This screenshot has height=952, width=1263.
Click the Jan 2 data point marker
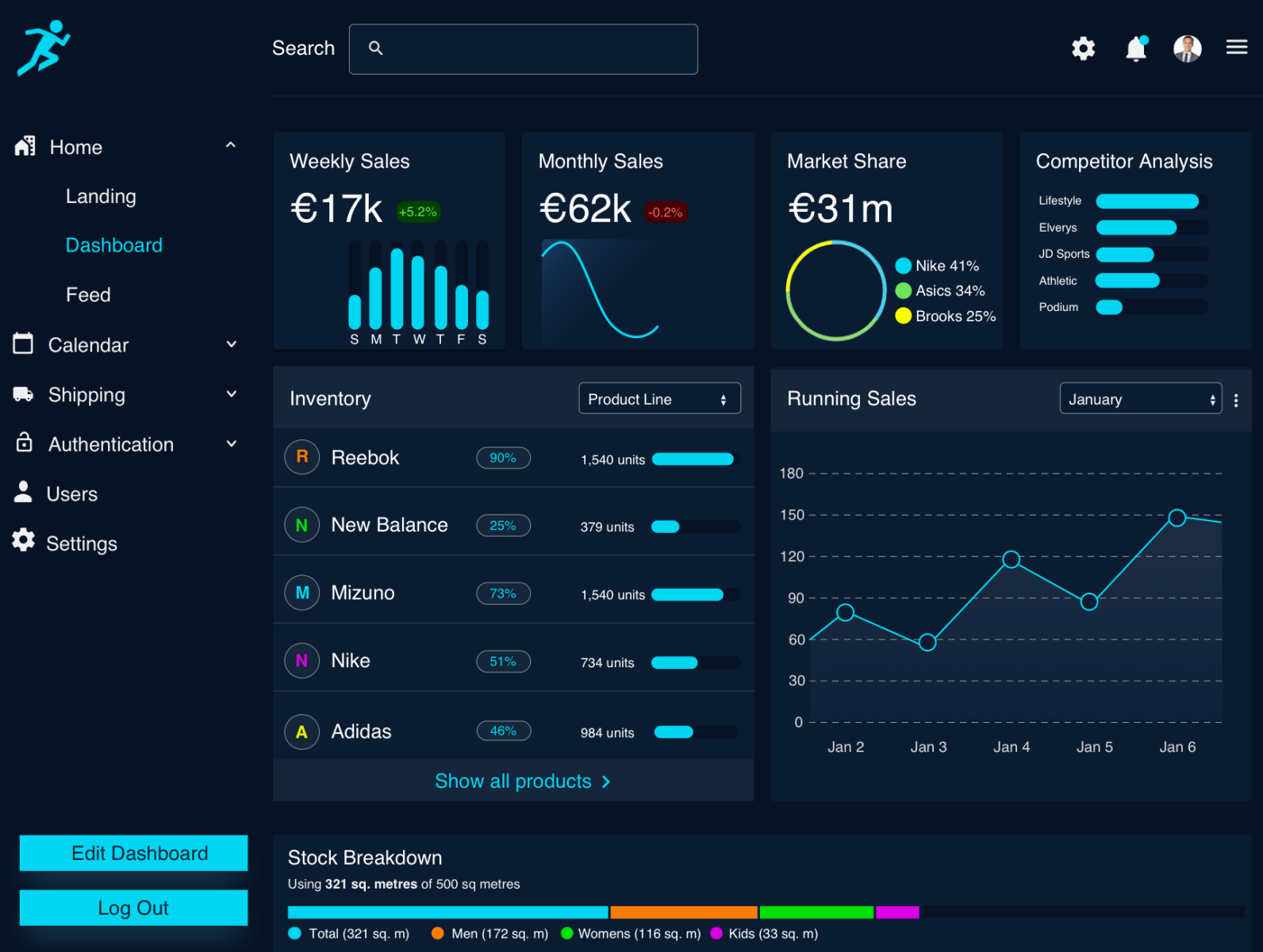846,612
